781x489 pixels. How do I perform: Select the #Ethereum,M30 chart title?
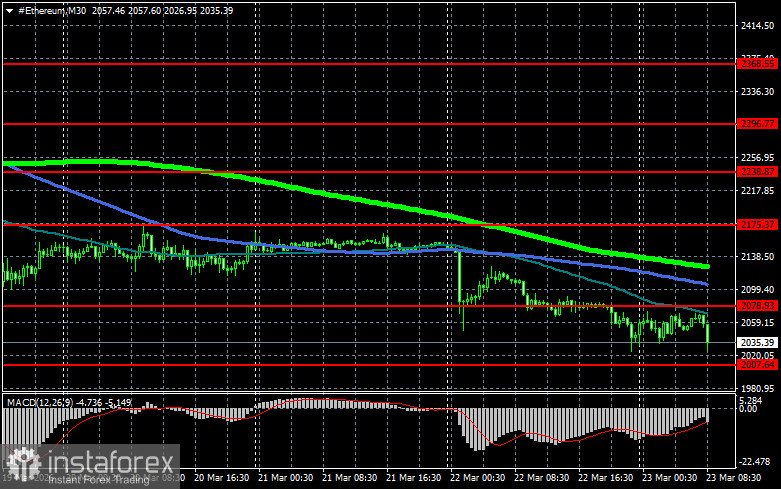coord(52,10)
